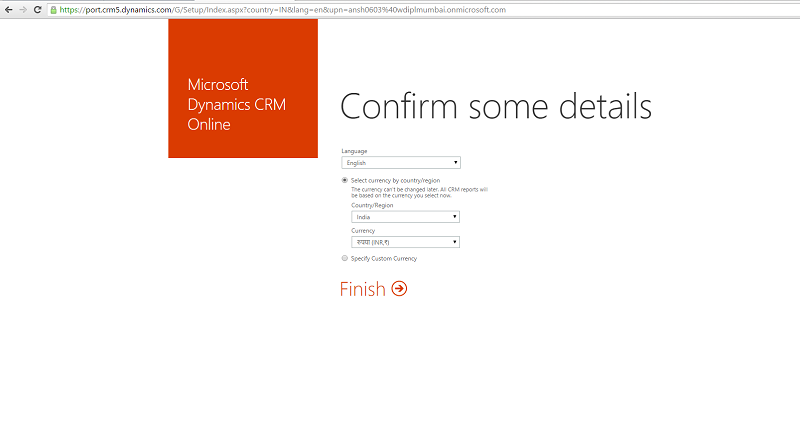This screenshot has height=430, width=800.
Task: Reload the page with the refresh icon
Action: (37, 10)
